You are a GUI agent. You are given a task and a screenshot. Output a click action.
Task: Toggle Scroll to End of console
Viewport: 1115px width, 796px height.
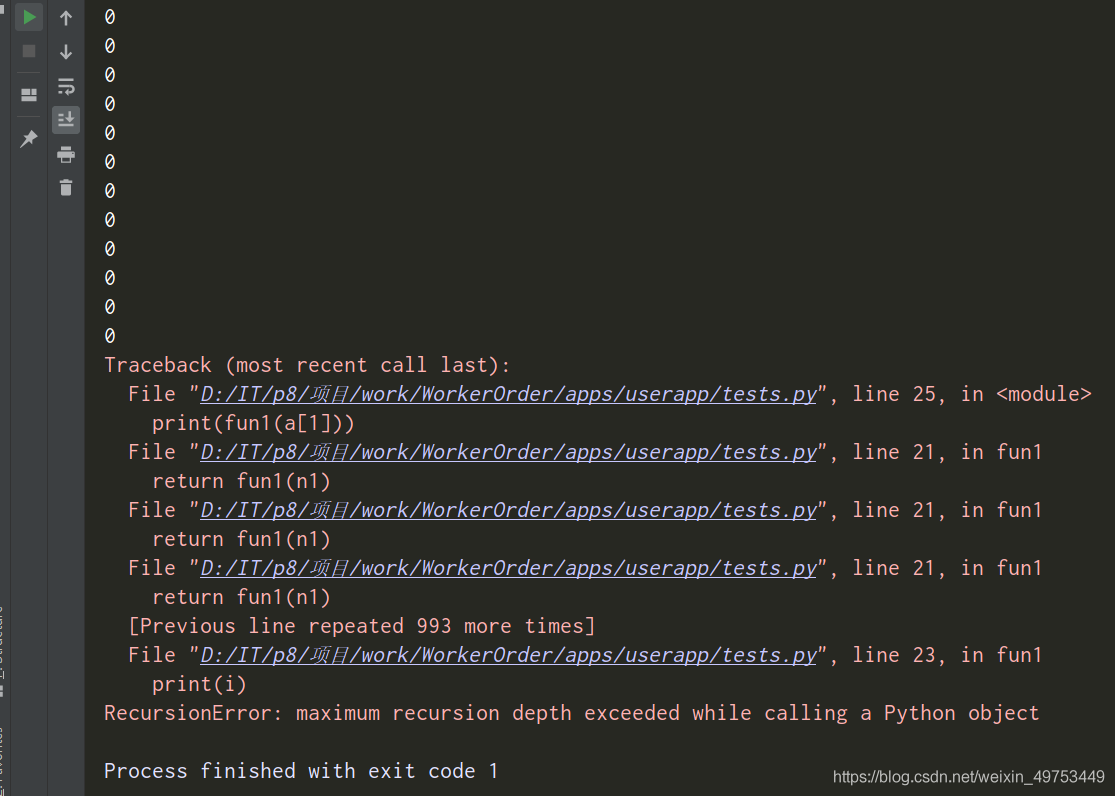pos(66,120)
